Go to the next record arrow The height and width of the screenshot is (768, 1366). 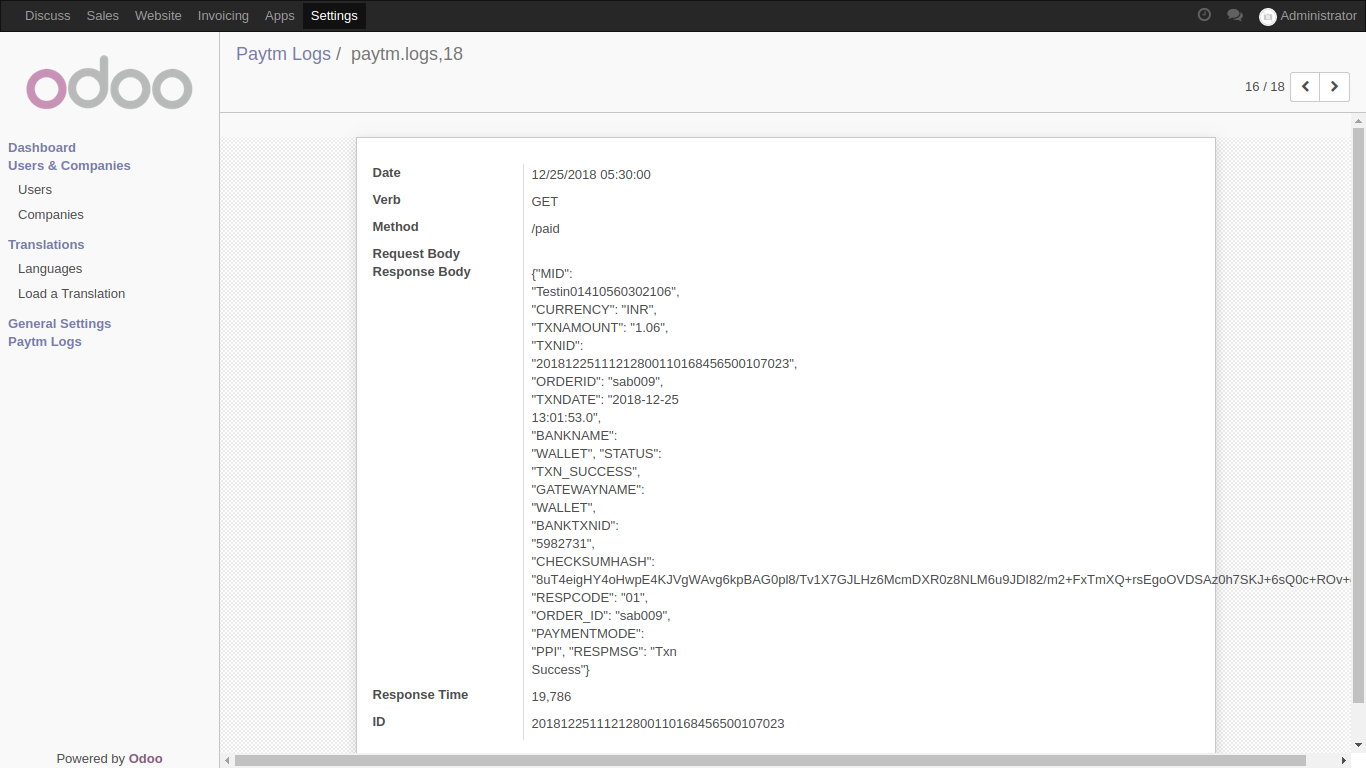tap(1334, 87)
